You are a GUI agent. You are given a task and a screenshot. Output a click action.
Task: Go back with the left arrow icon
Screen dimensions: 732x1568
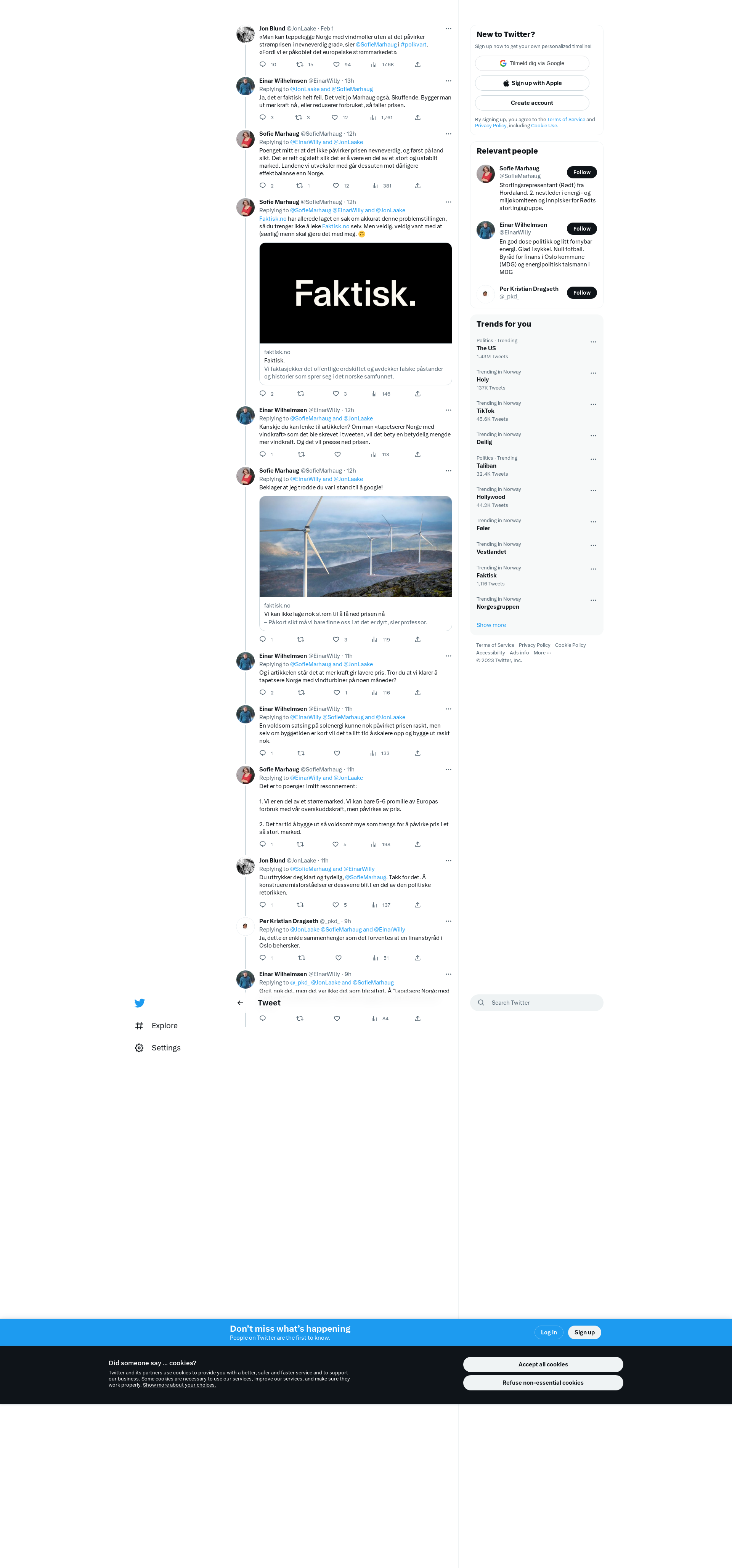(240, 1002)
